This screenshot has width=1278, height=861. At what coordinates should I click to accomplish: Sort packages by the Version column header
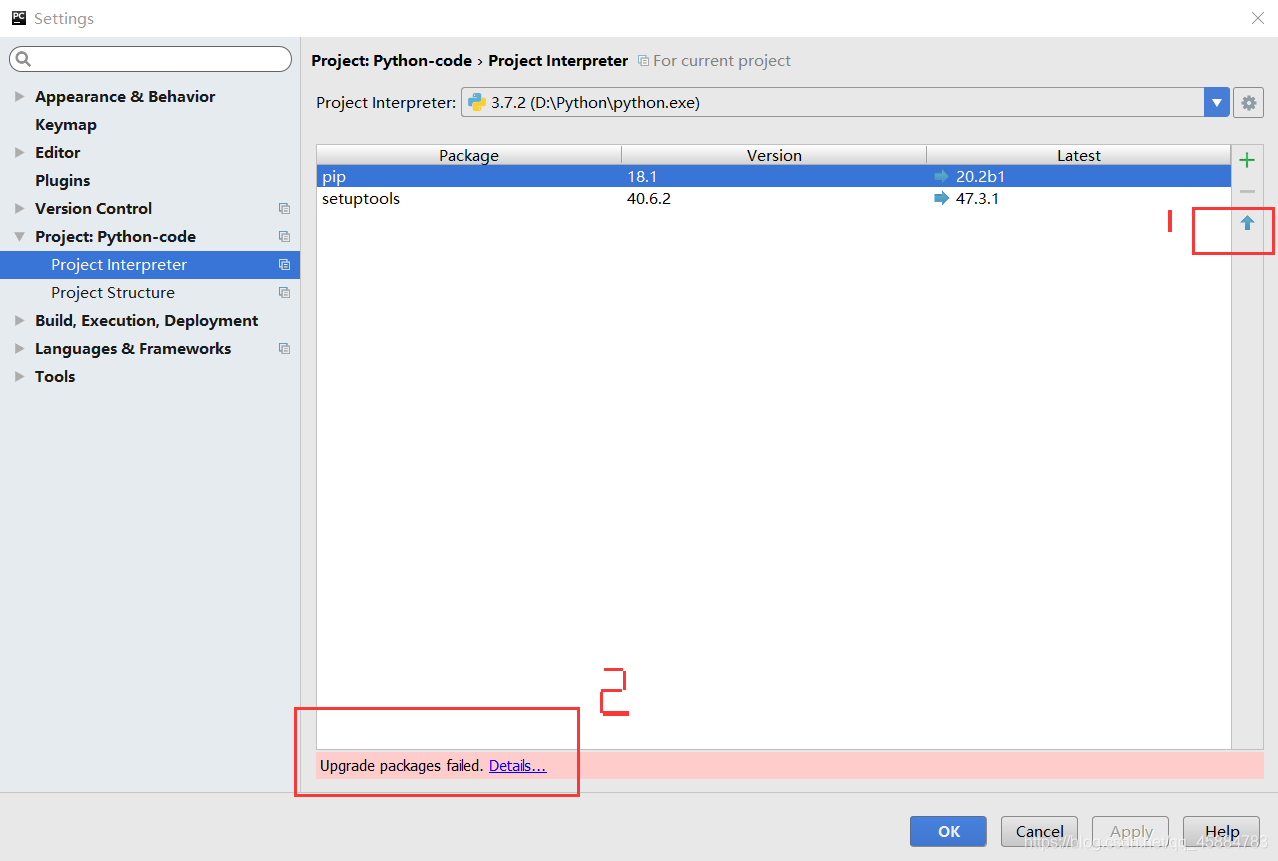click(774, 155)
